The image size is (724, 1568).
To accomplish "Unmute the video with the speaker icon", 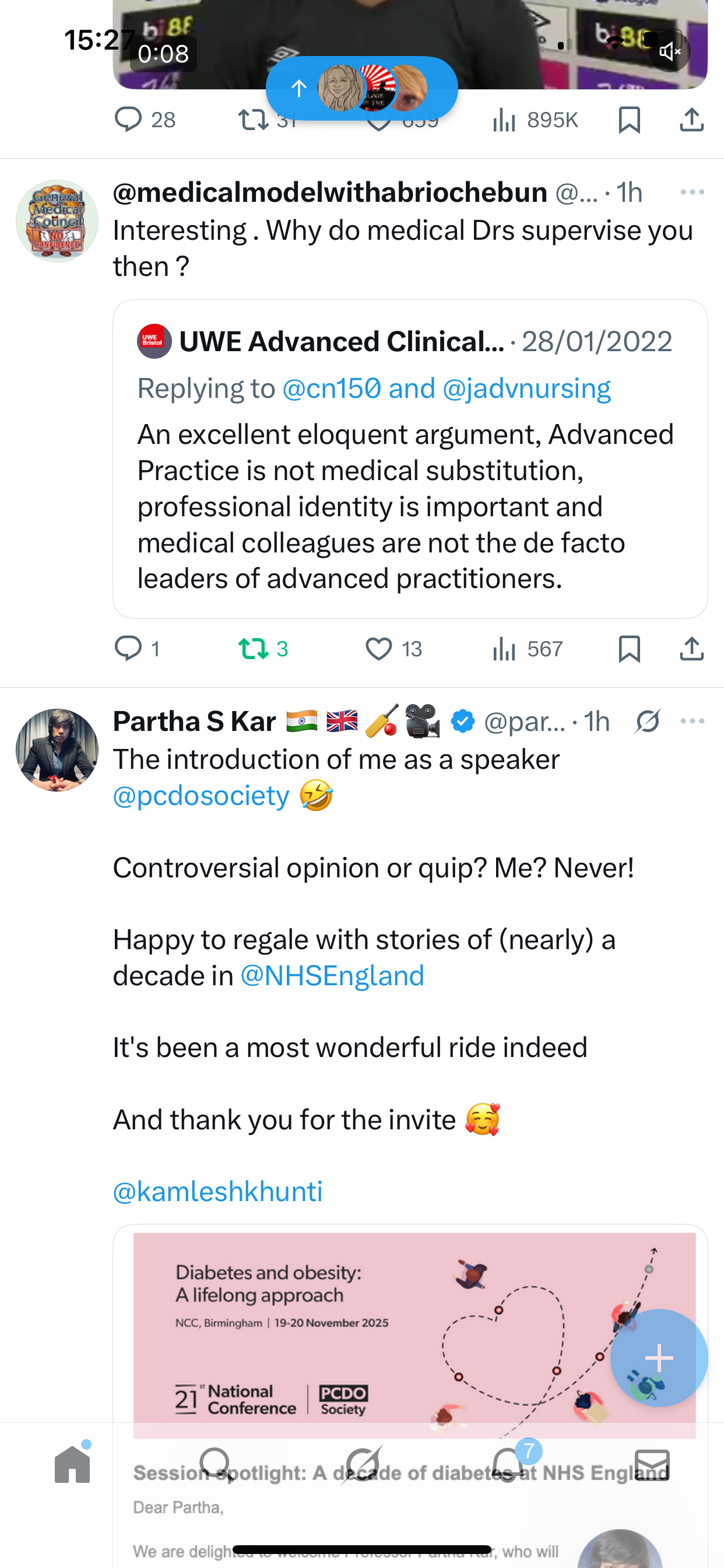I will [x=669, y=52].
